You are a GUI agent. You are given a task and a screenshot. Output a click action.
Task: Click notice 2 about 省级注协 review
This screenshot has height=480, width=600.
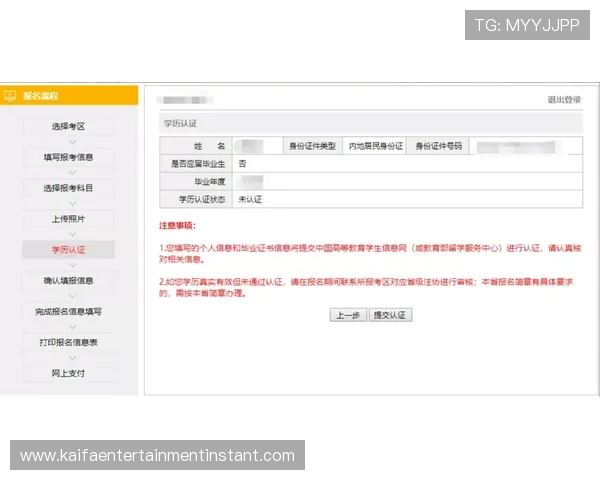click(366, 287)
